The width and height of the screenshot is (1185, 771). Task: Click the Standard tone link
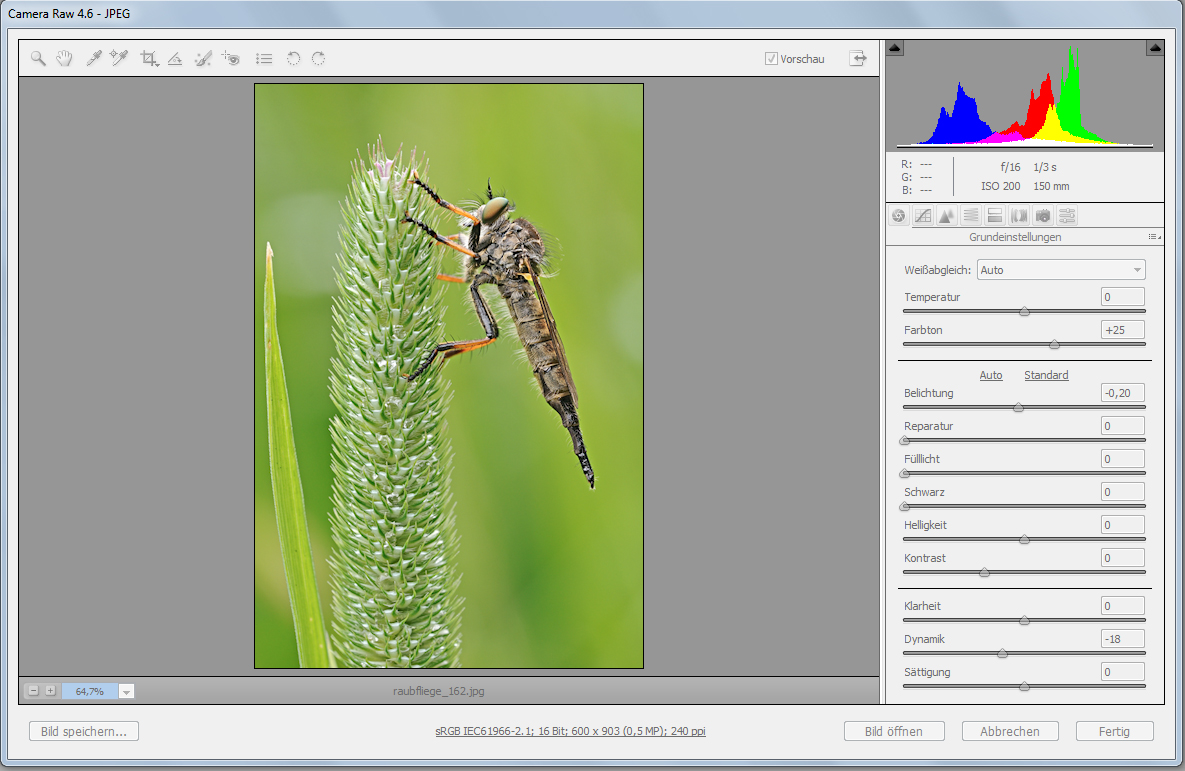[x=1046, y=375]
